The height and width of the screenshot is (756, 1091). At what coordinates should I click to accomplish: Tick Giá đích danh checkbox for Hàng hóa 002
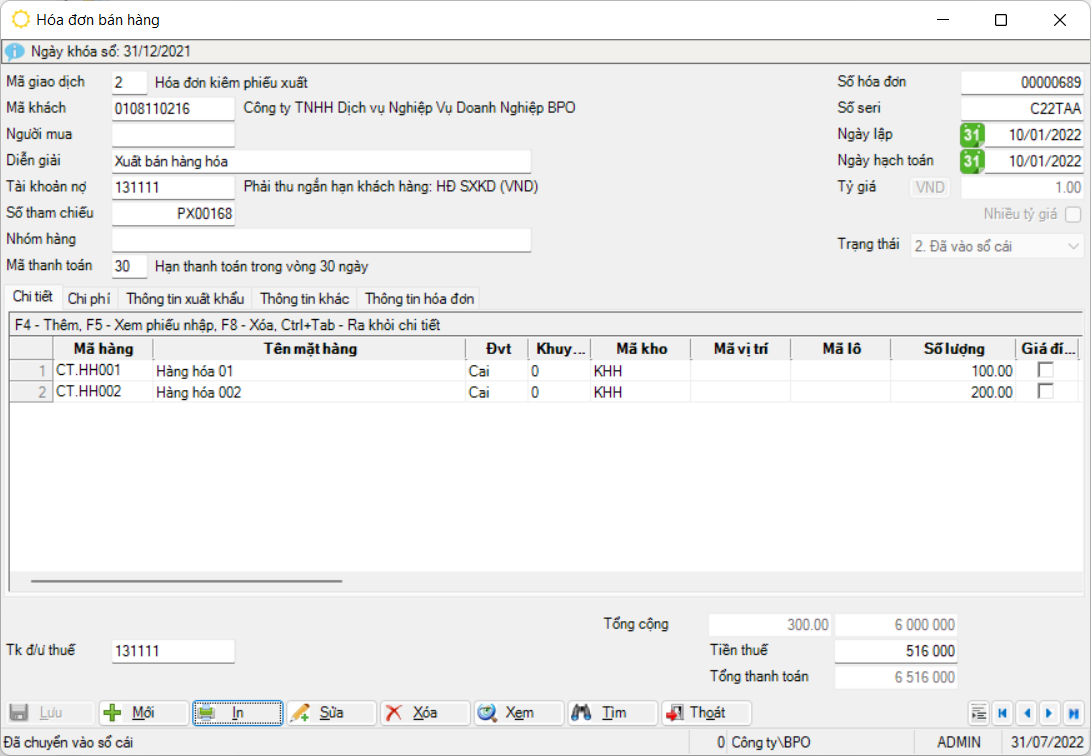(x=1046, y=393)
